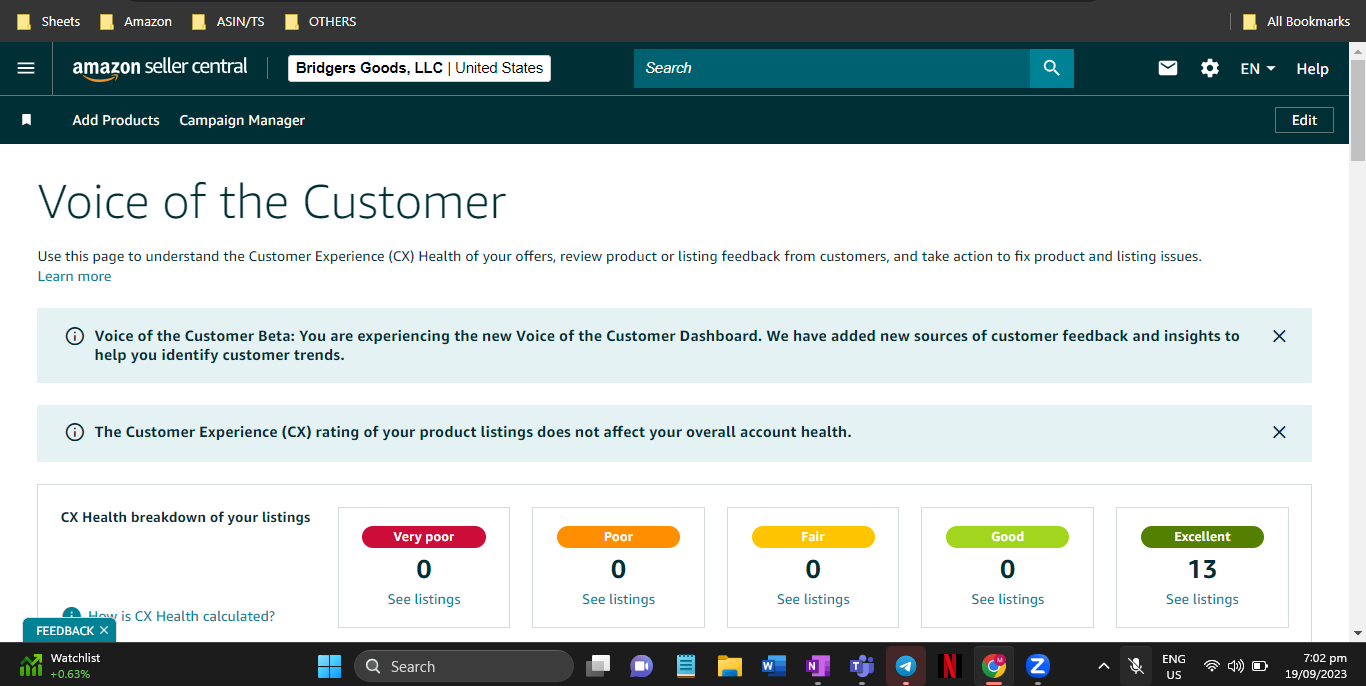Image resolution: width=1366 pixels, height=686 pixels.
Task: Open the FEEDBACK button
Action: (65, 631)
